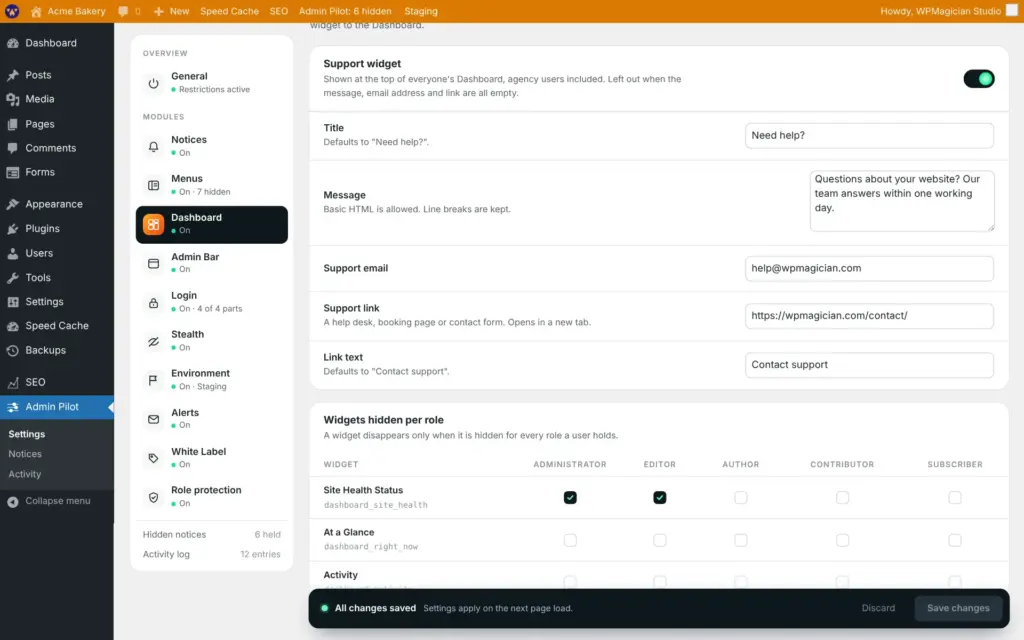Click the Tools wrench icon
This screenshot has height=640, width=1024.
pyautogui.click(x=12, y=278)
